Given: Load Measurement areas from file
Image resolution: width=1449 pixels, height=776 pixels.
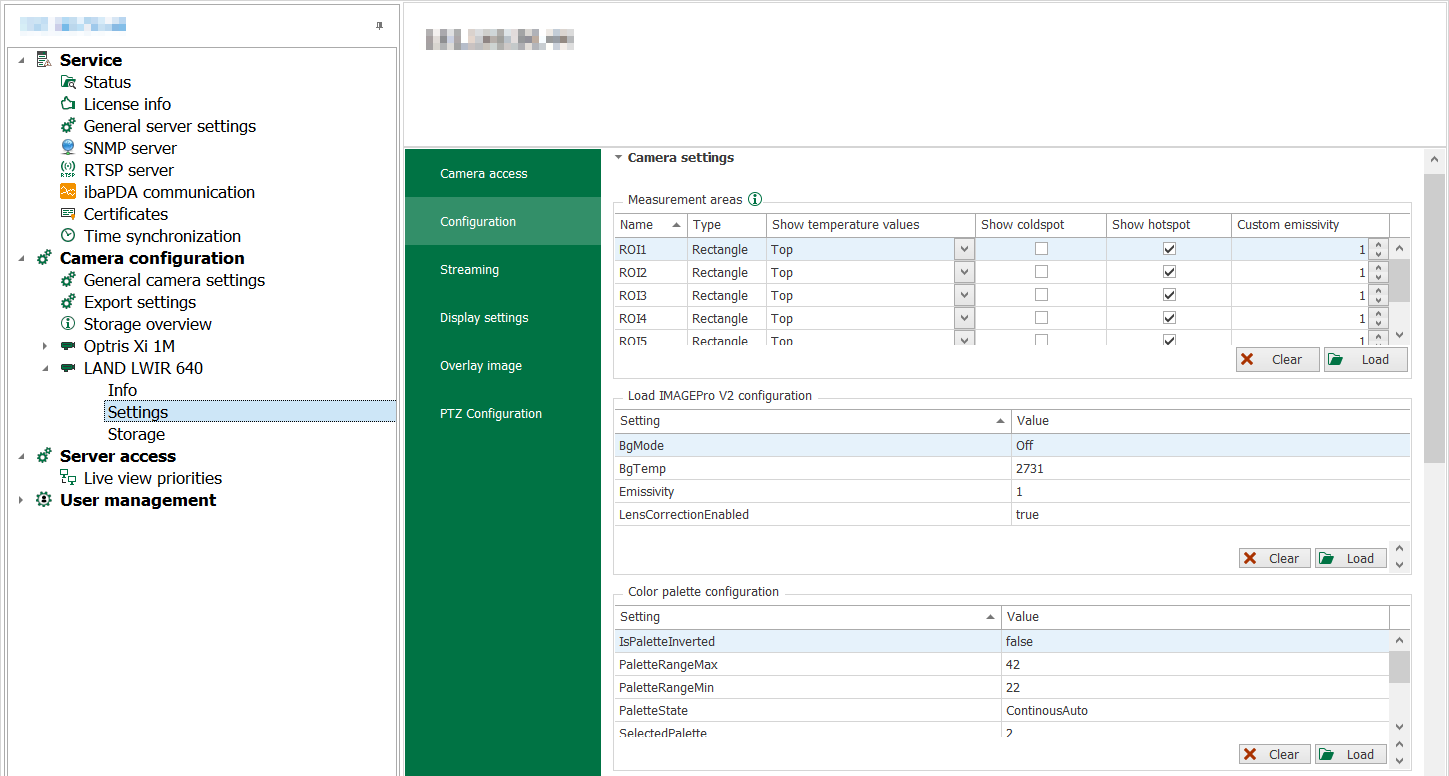Looking at the screenshot, I should (x=1365, y=359).
